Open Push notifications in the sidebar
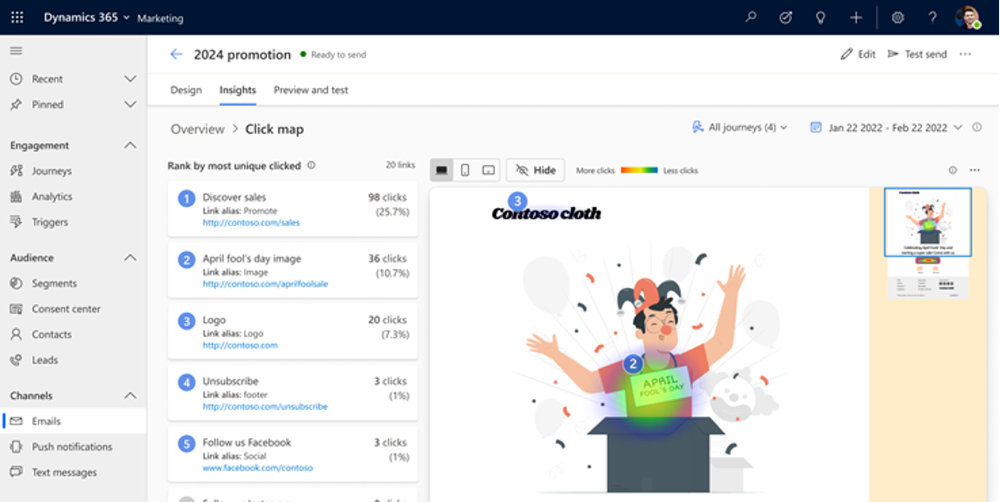 (73, 447)
